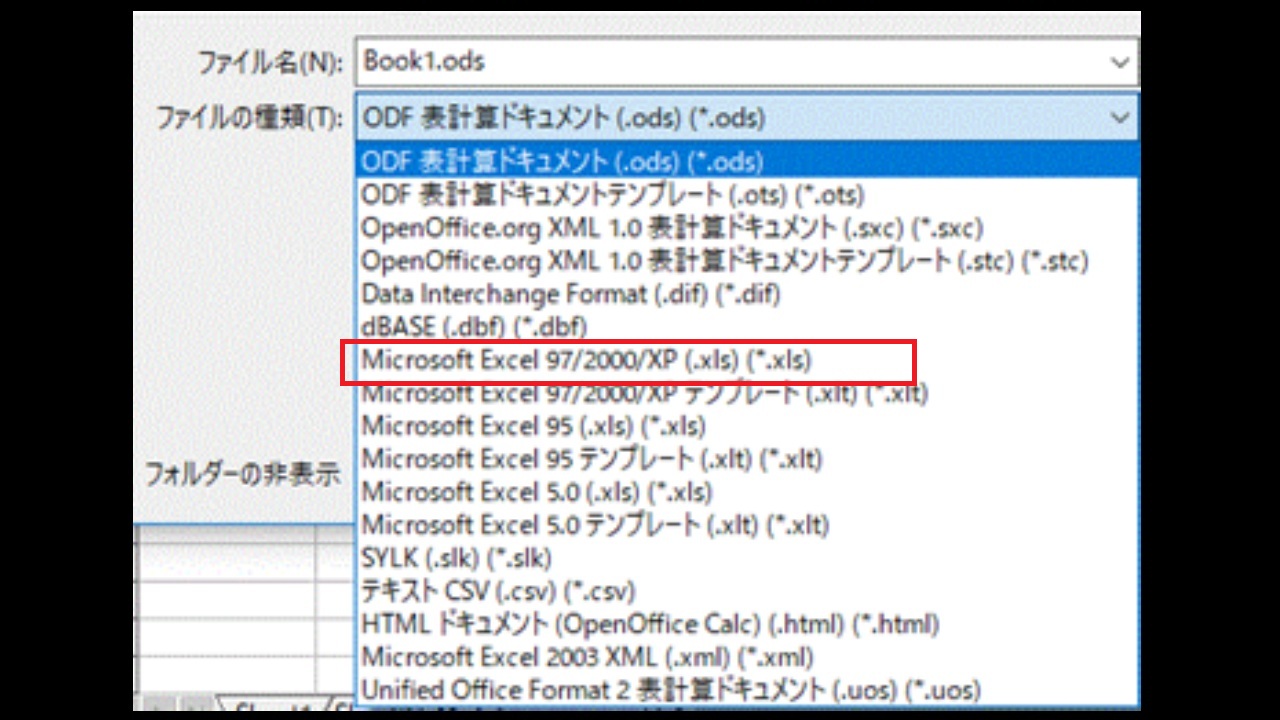Viewport: 1280px width, 720px height.
Task: Choose Microsoft Excel 95 テンプレート (.xlt)
Action: [x=591, y=459]
